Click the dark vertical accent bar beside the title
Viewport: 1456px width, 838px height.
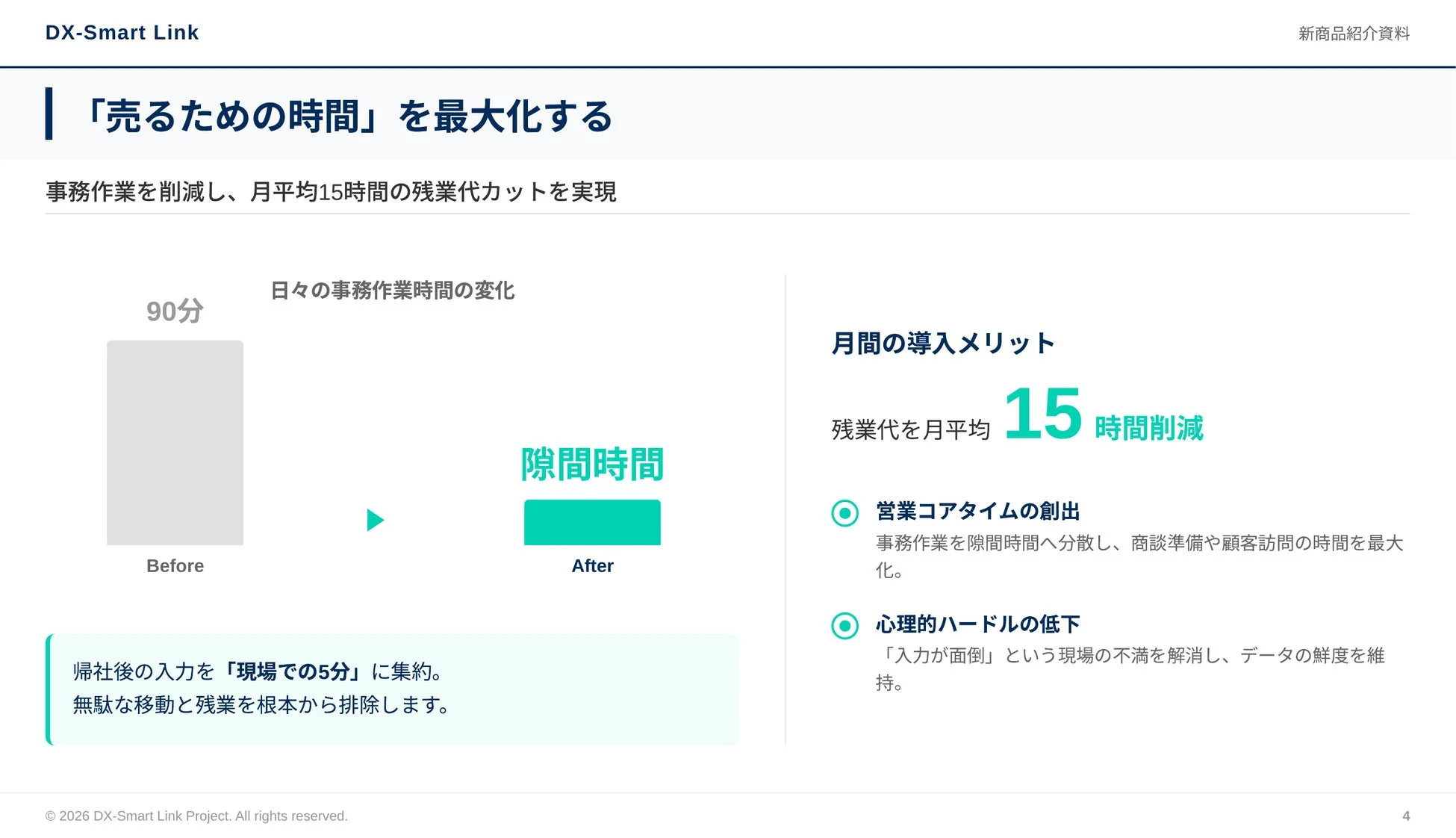tap(49, 114)
